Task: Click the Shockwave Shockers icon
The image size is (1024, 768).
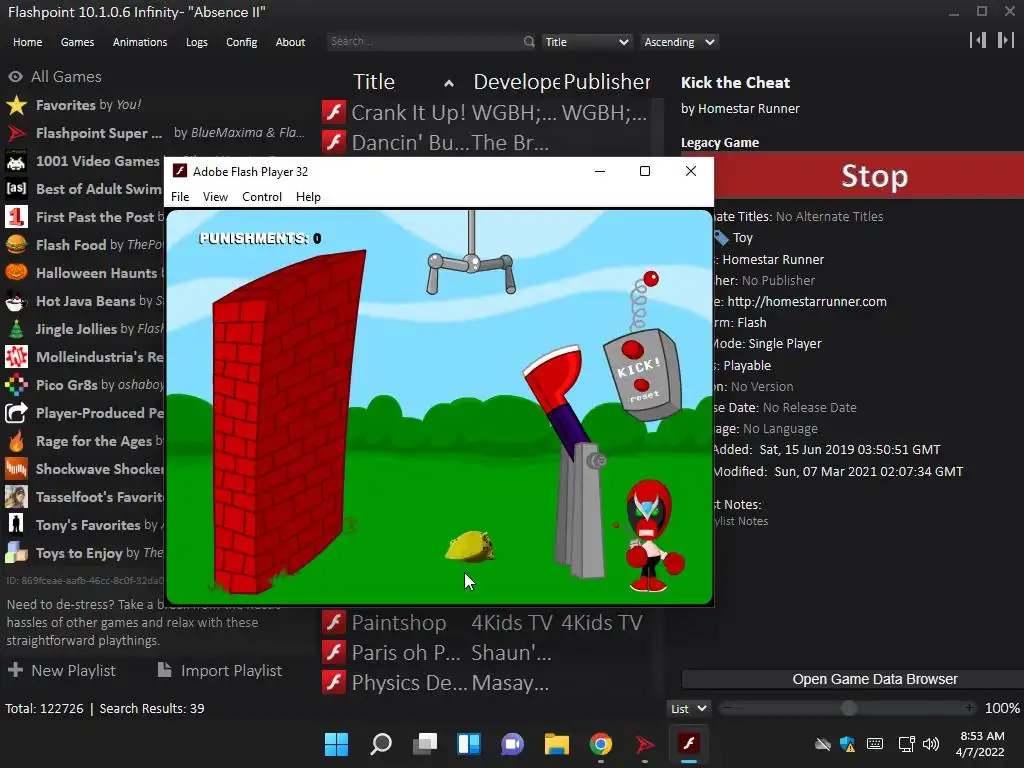Action: point(16,469)
